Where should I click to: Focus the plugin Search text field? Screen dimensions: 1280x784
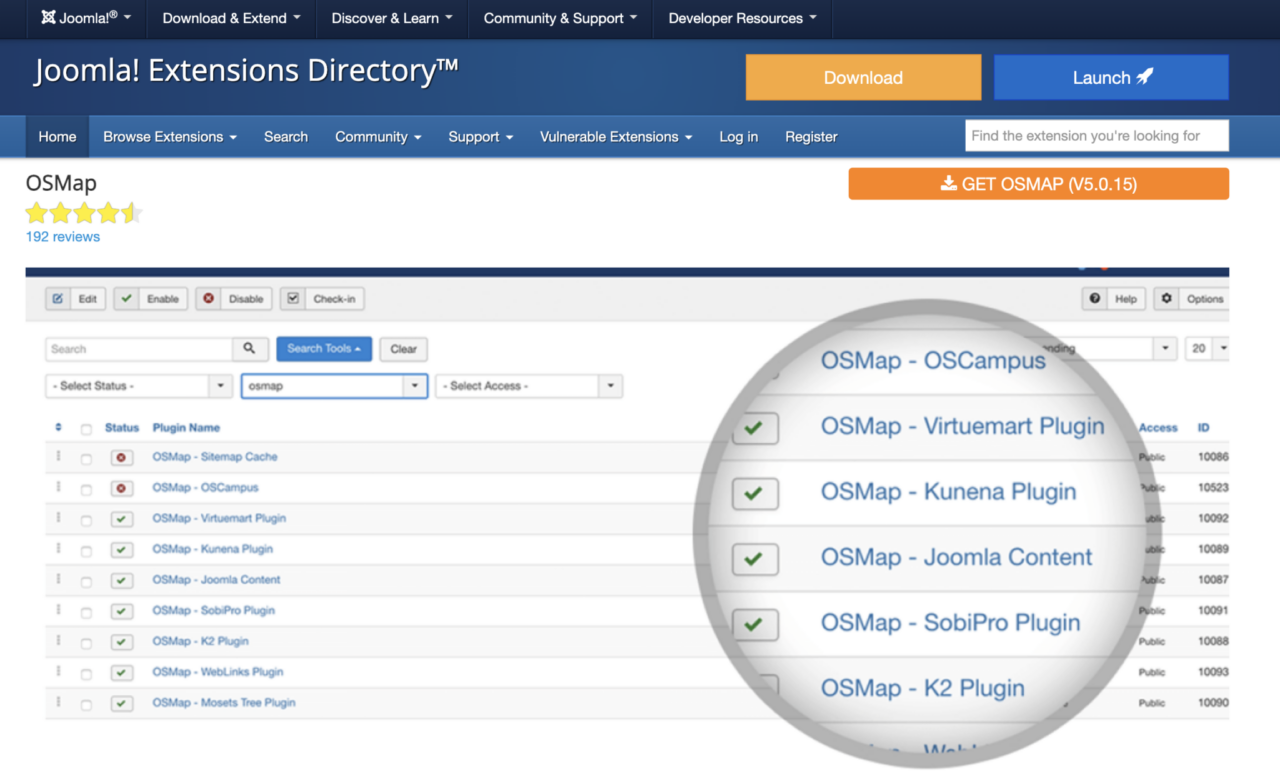(x=139, y=349)
